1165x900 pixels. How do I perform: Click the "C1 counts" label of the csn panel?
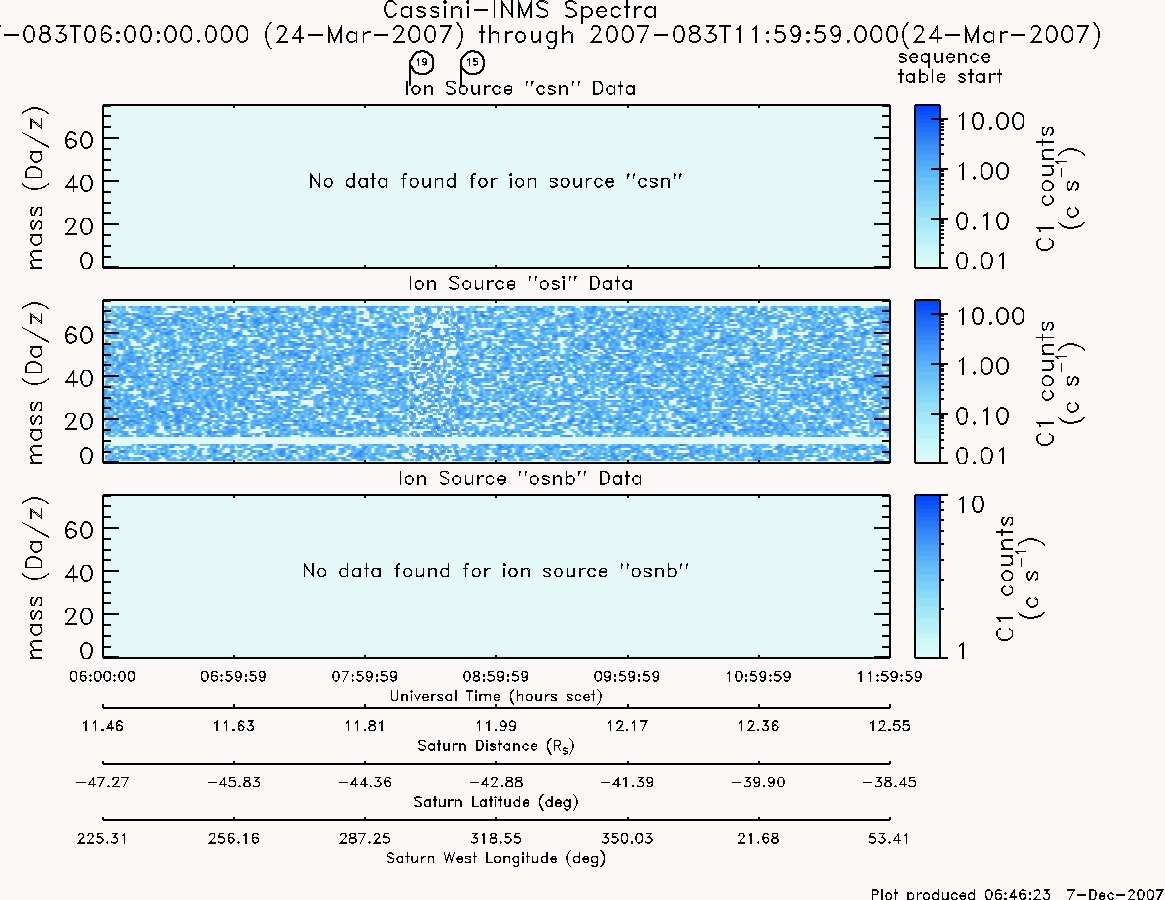1045,189
